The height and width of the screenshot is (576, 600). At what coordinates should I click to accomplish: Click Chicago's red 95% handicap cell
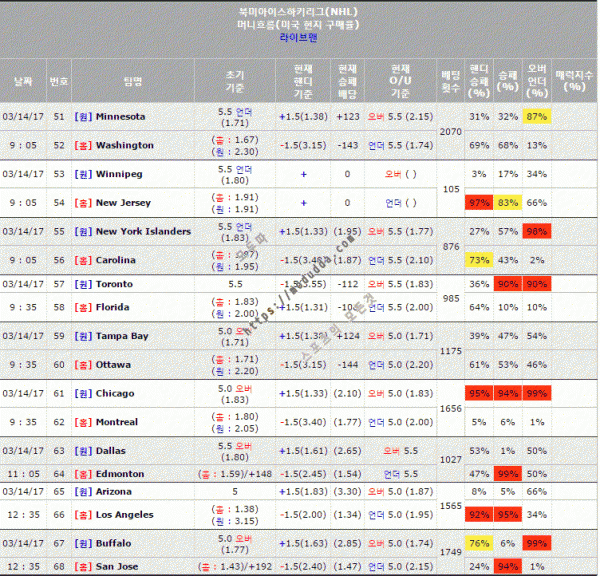(479, 393)
